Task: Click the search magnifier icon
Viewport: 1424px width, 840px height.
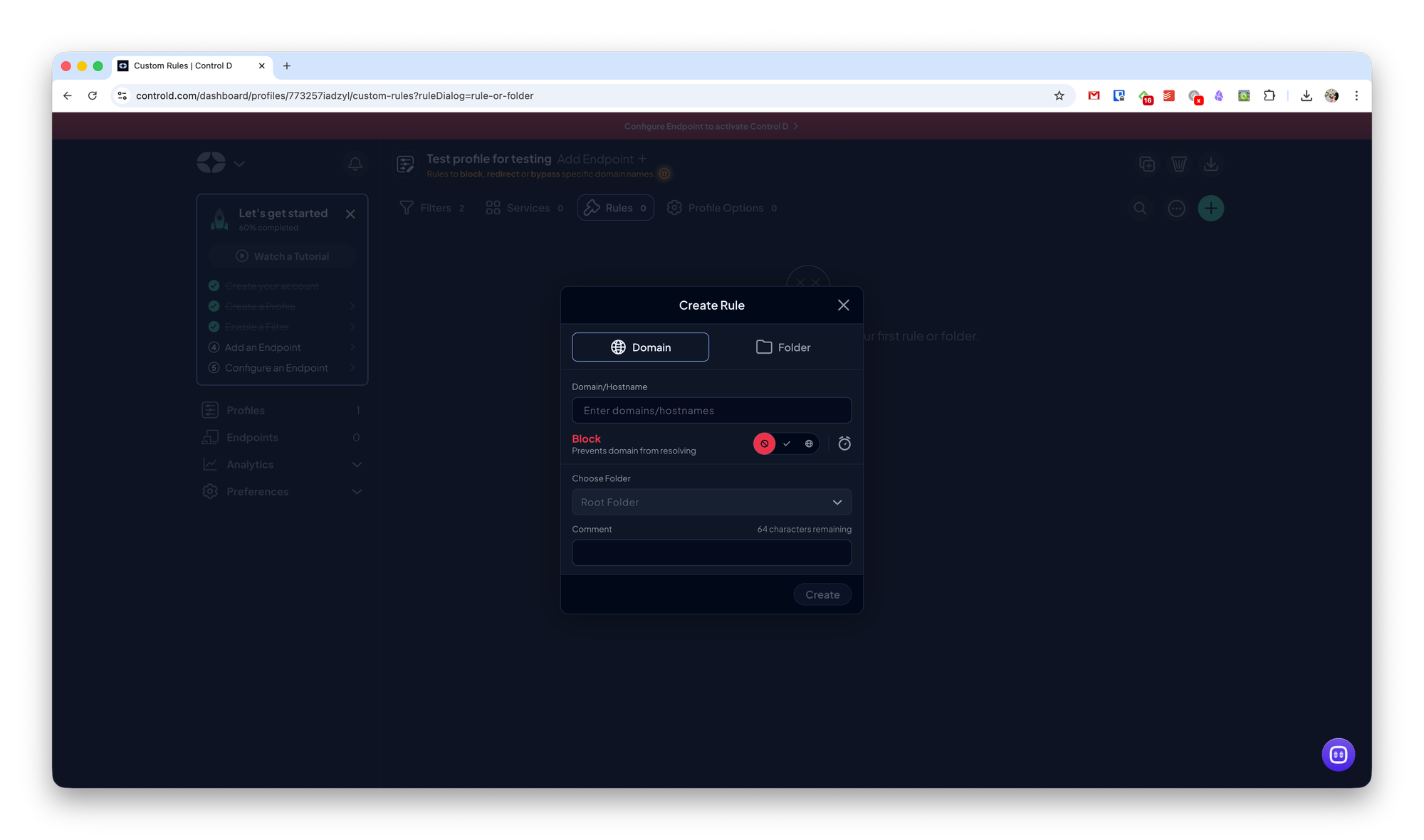Action: coord(1140,208)
